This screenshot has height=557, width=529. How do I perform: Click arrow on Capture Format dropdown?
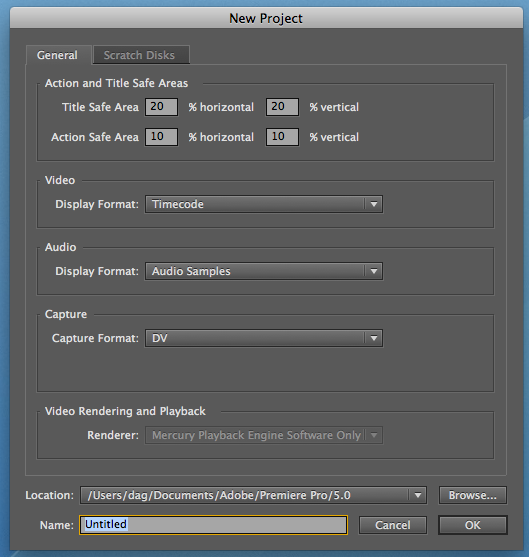point(374,338)
